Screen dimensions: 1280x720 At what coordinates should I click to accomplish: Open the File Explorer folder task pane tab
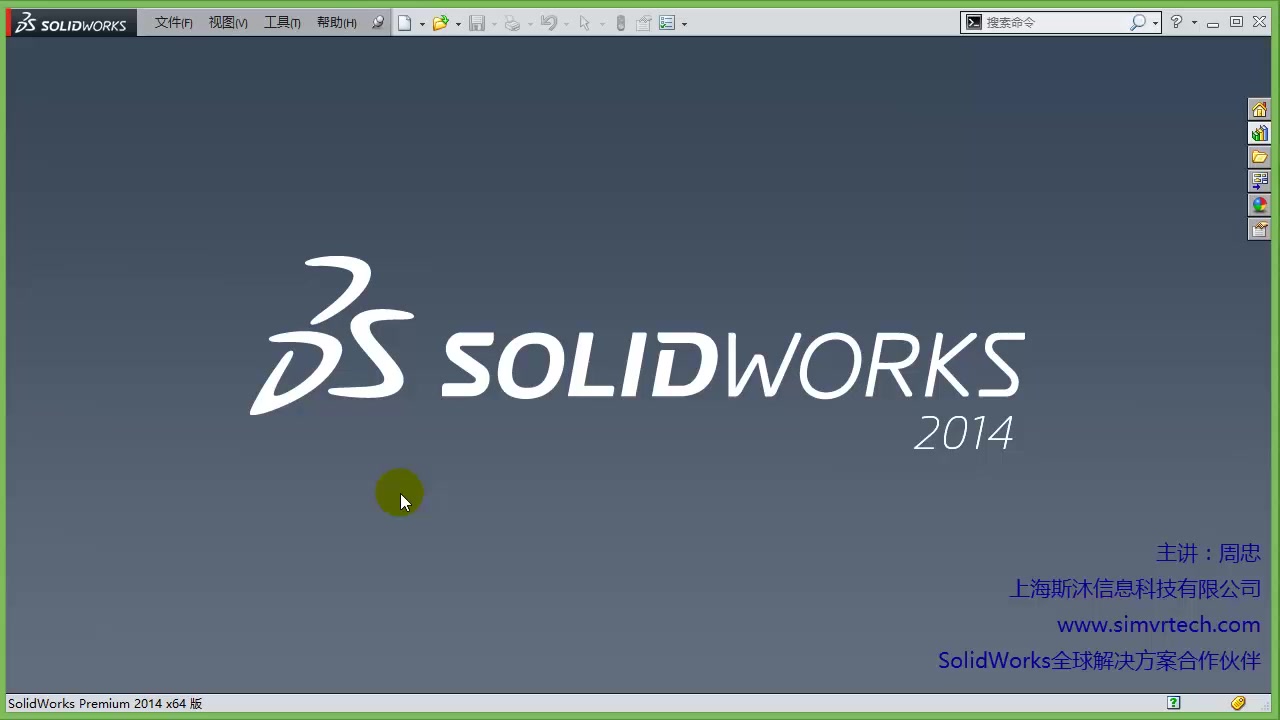coord(1259,157)
